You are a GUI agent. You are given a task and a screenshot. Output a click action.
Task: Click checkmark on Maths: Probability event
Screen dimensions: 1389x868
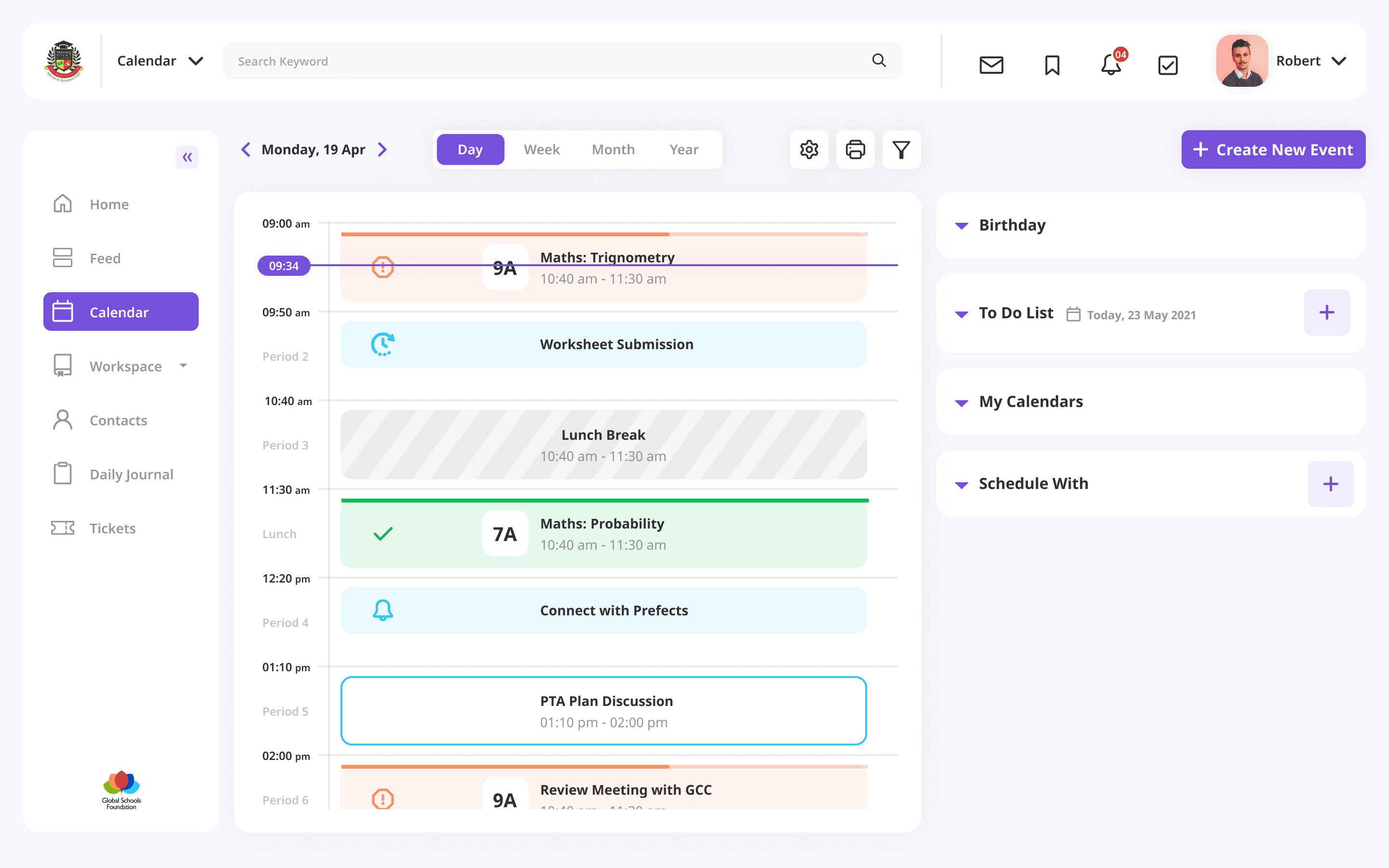[x=383, y=534]
